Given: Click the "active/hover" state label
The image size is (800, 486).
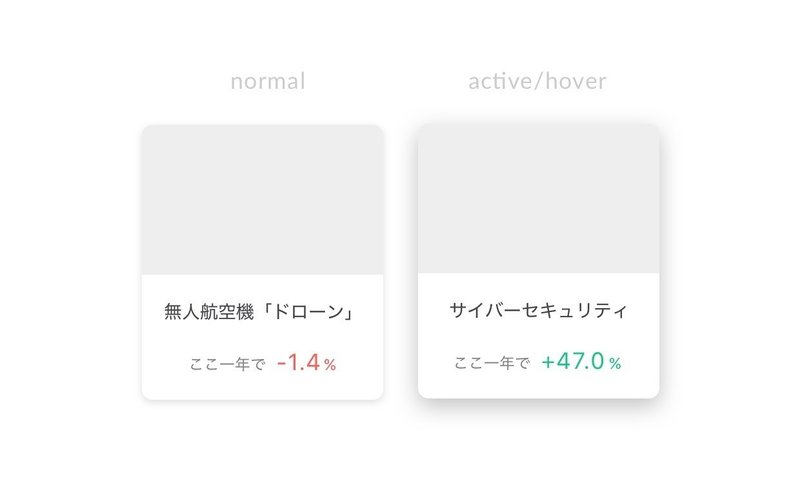Looking at the screenshot, I should (x=537, y=81).
